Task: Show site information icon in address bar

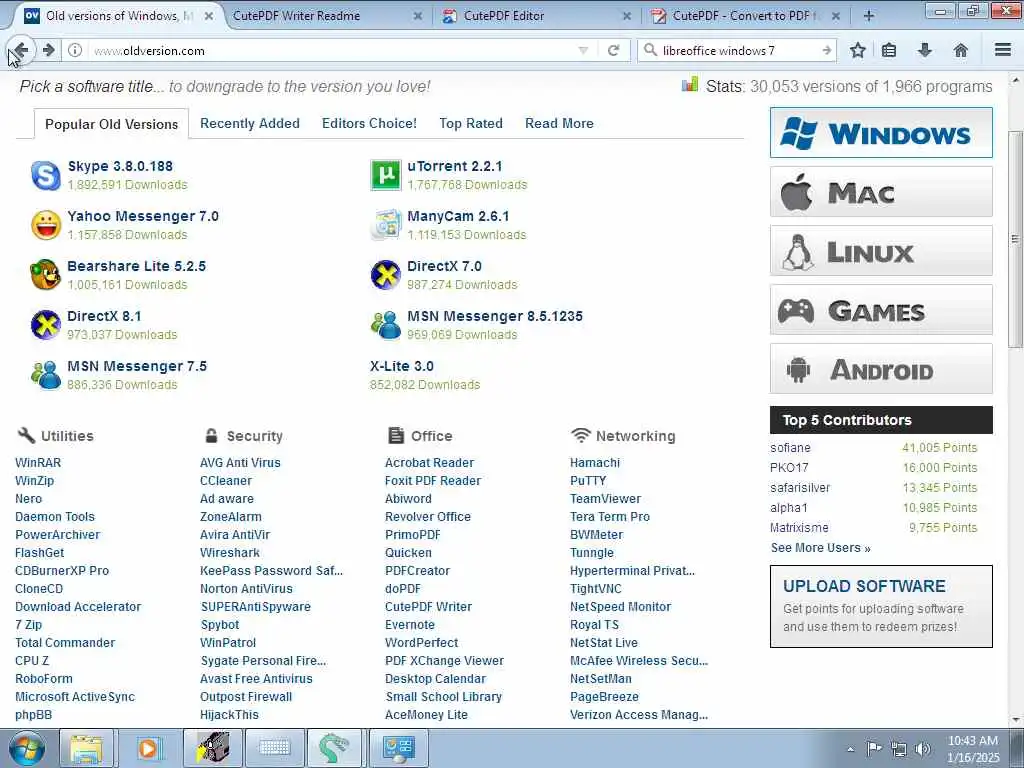Action: (x=75, y=50)
